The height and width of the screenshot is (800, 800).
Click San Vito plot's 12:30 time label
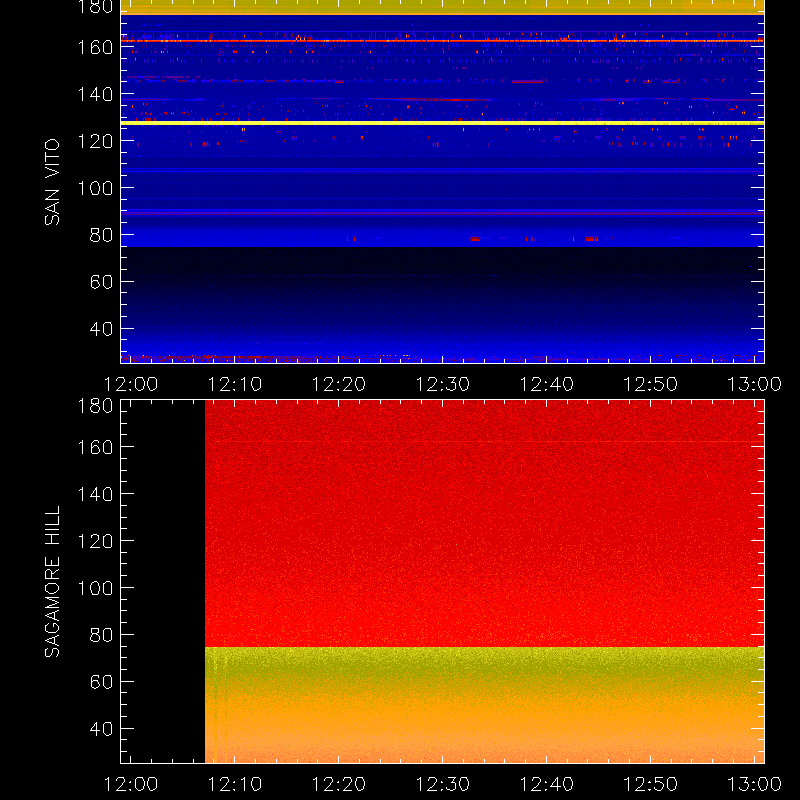443,384
